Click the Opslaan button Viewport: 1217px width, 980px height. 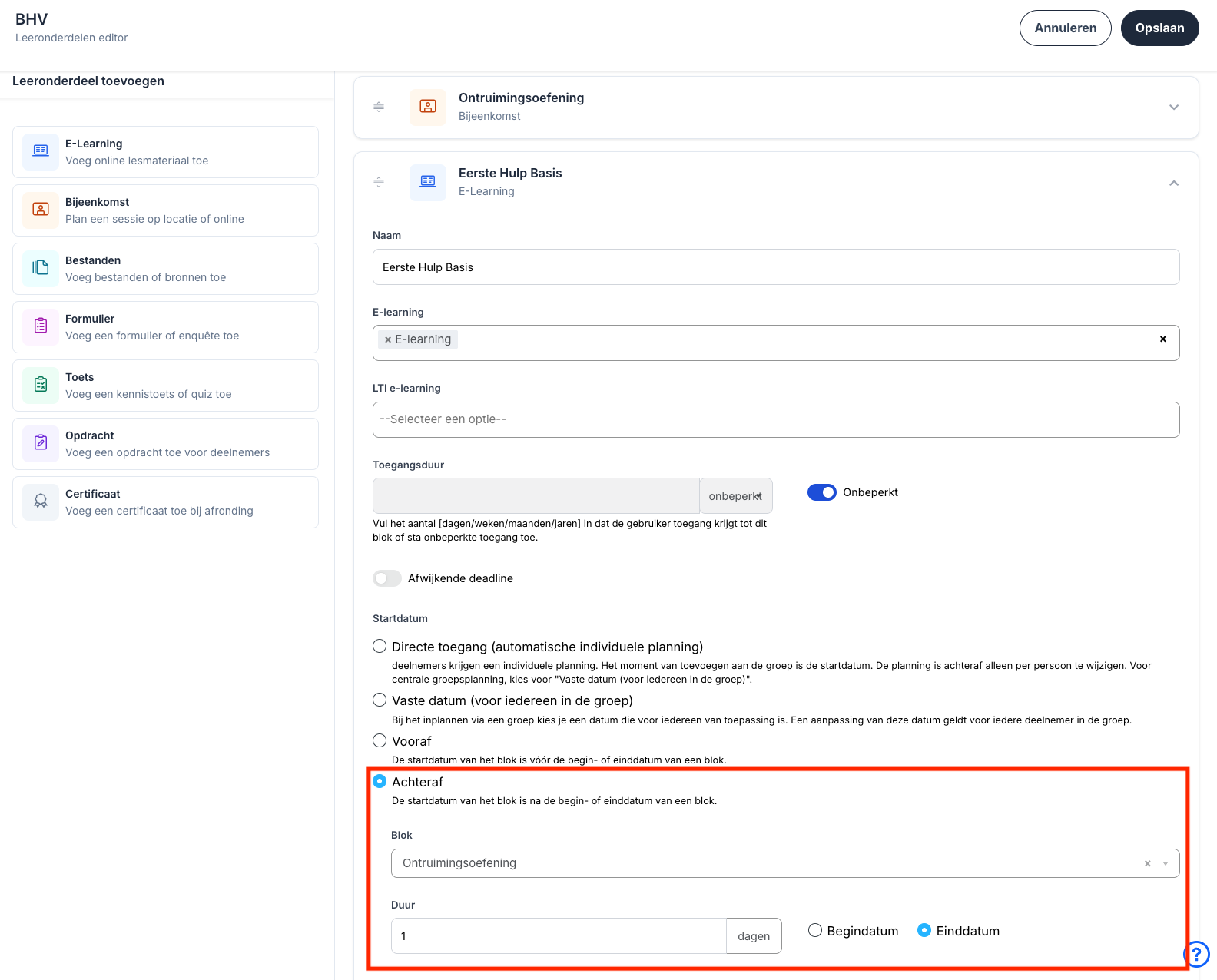pyautogui.click(x=1159, y=28)
